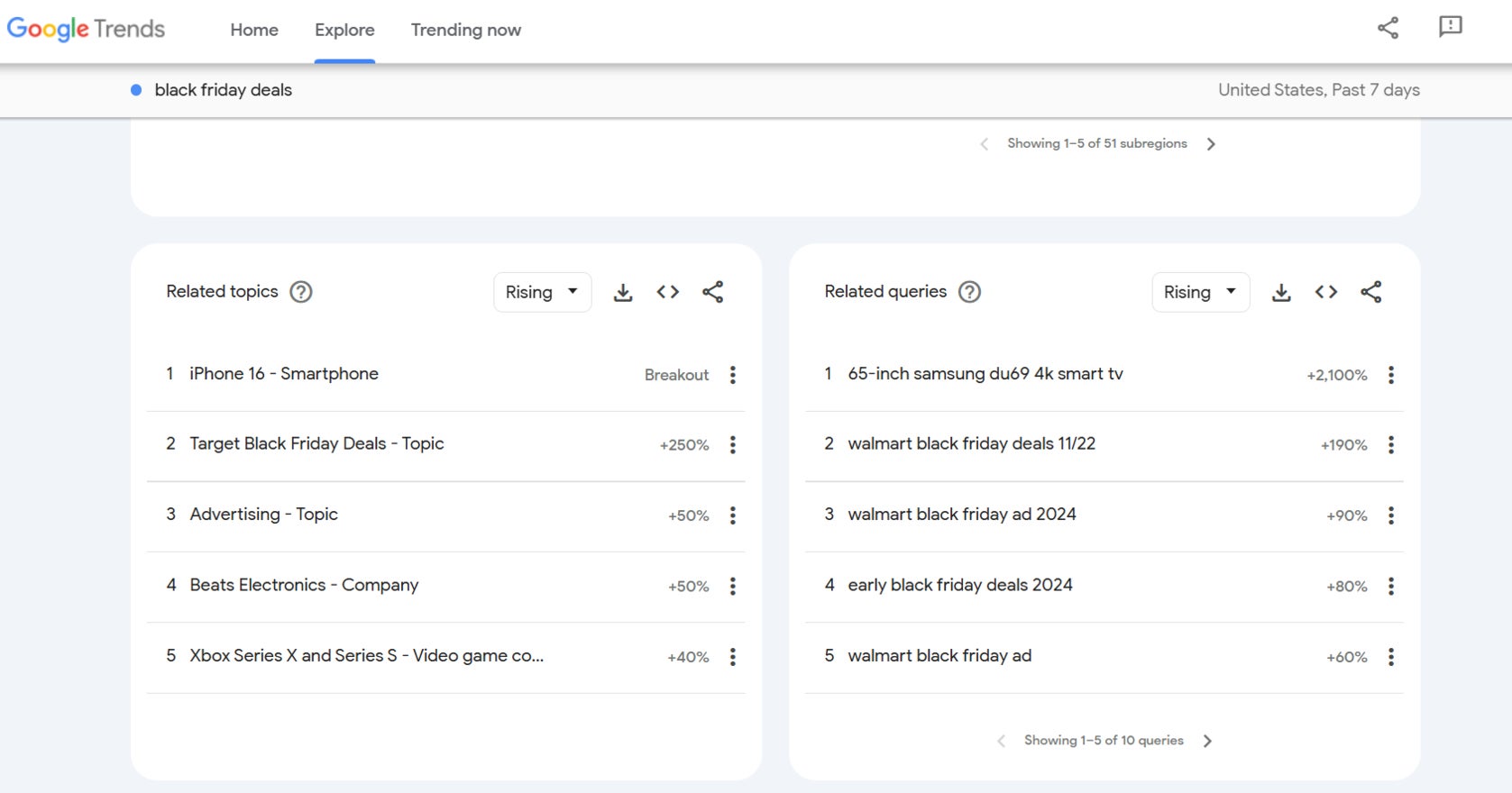The height and width of the screenshot is (793, 1512).
Task: Click the +190% value
Action: (1344, 445)
